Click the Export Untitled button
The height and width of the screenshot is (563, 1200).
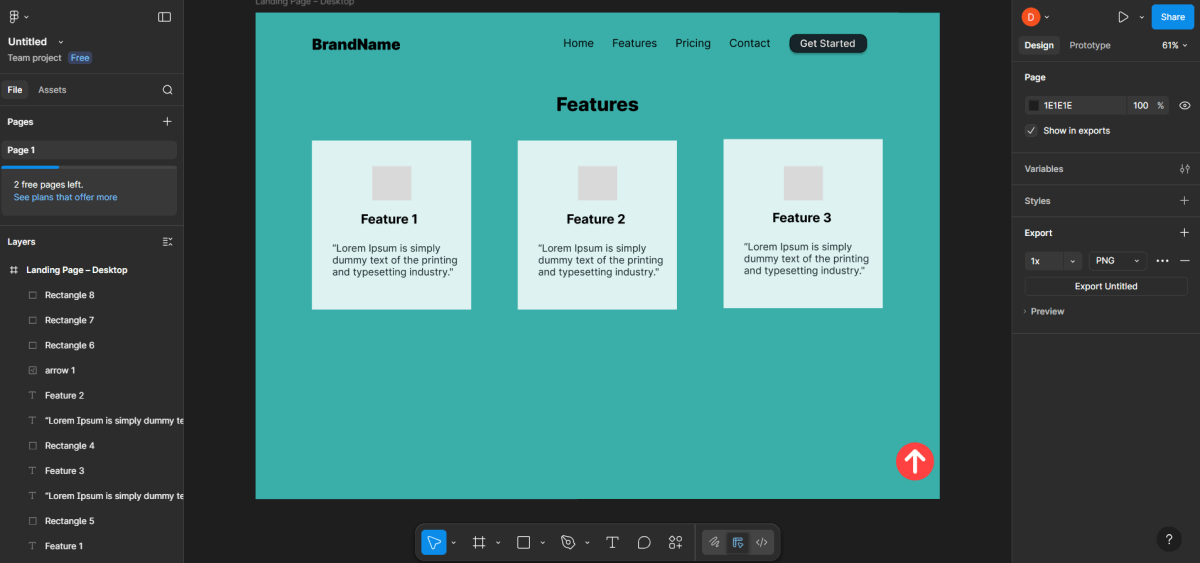coord(1105,286)
